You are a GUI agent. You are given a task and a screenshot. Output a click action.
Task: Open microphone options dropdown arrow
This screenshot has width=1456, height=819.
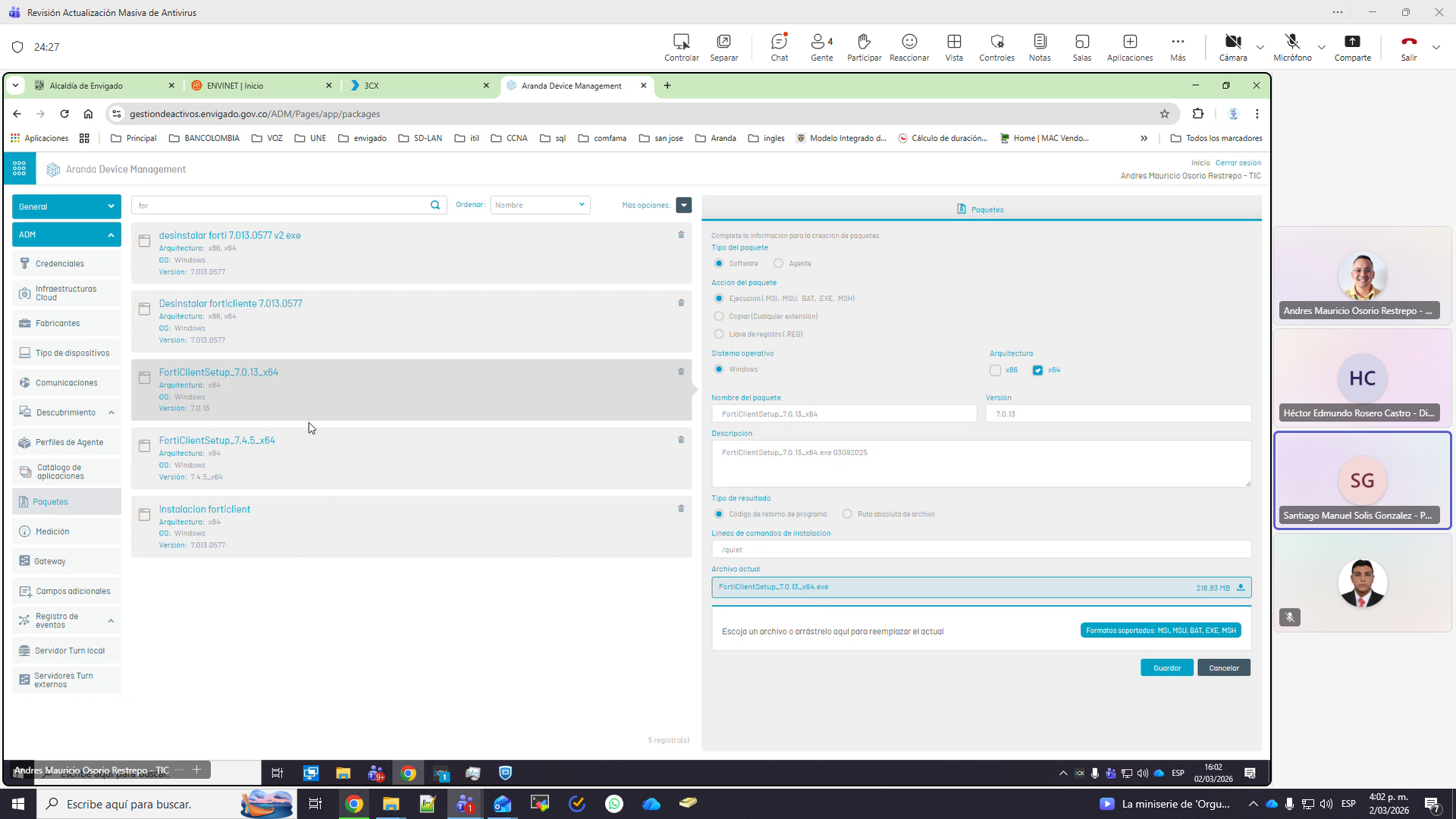point(1322,47)
